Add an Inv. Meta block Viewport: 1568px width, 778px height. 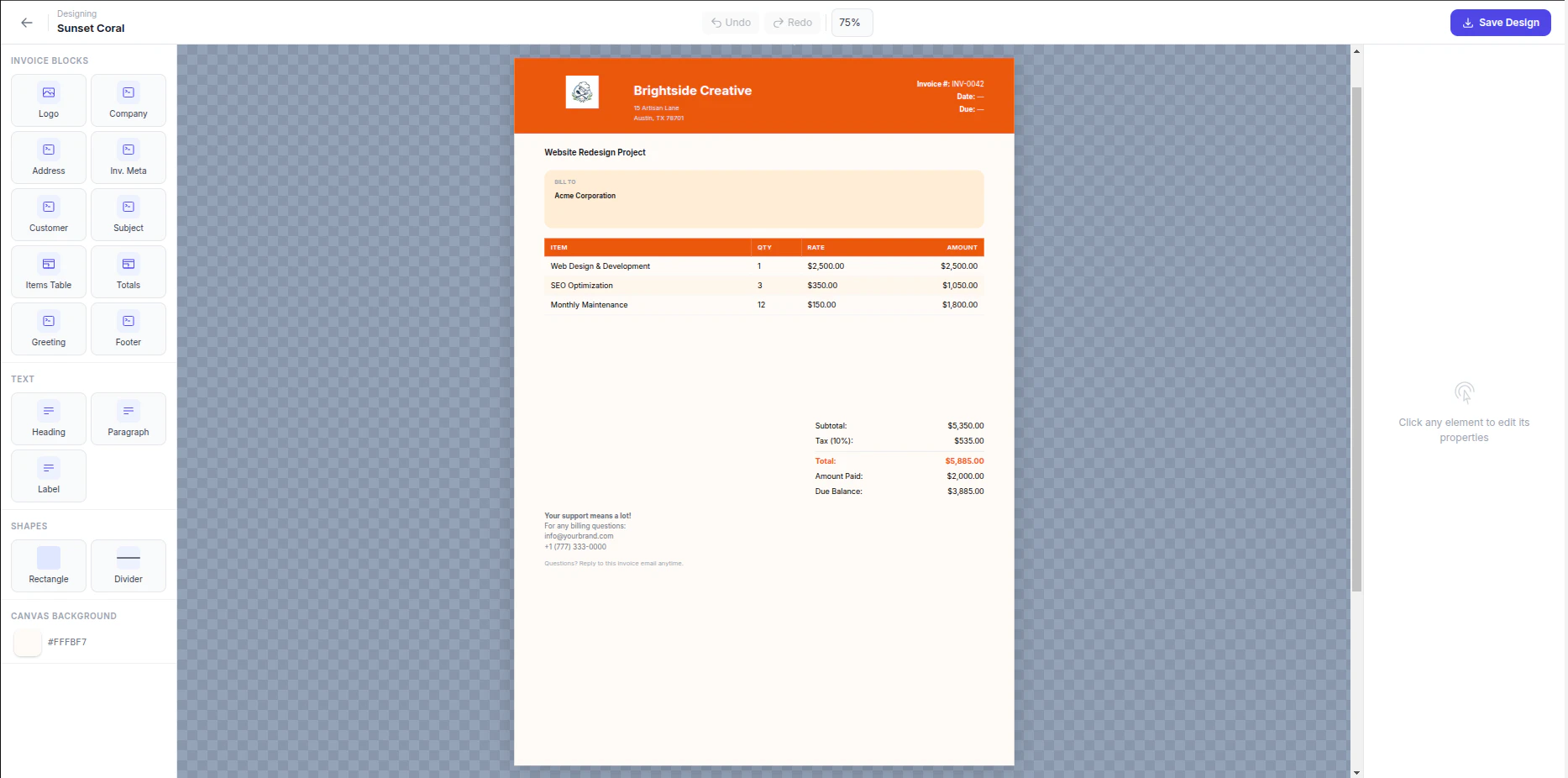click(x=128, y=158)
